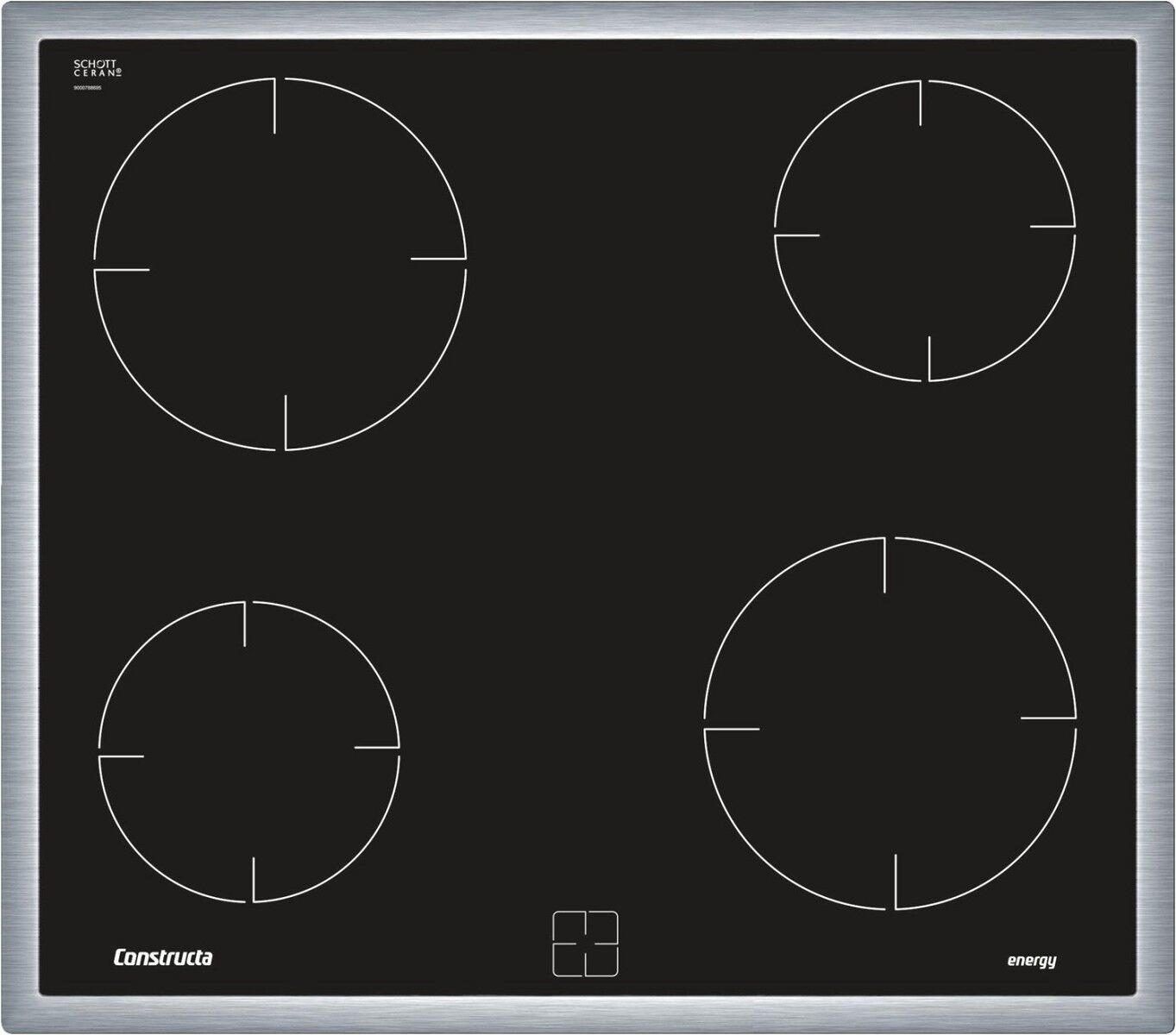Tap the center of the large bottom-right cooking zone
This screenshot has height=1035, width=1176.
(x=890, y=723)
